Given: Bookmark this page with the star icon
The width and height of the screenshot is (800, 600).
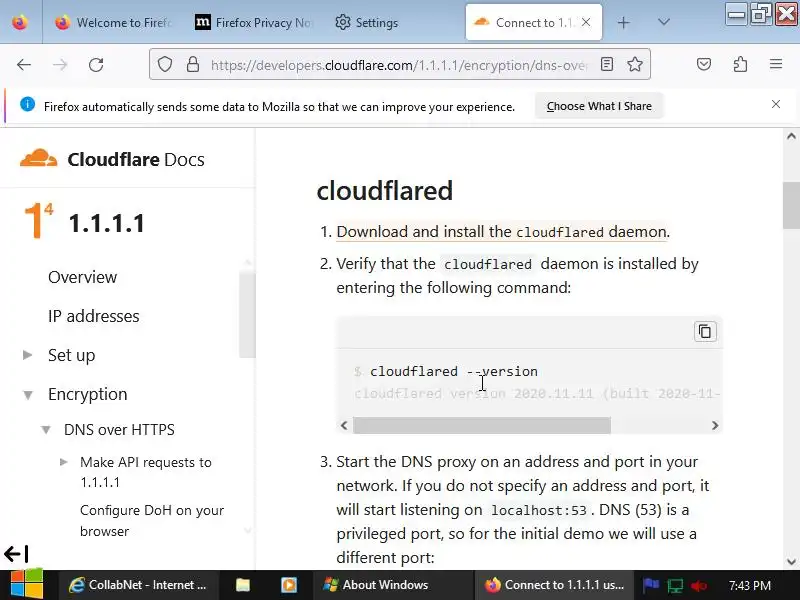Looking at the screenshot, I should click(x=635, y=64).
